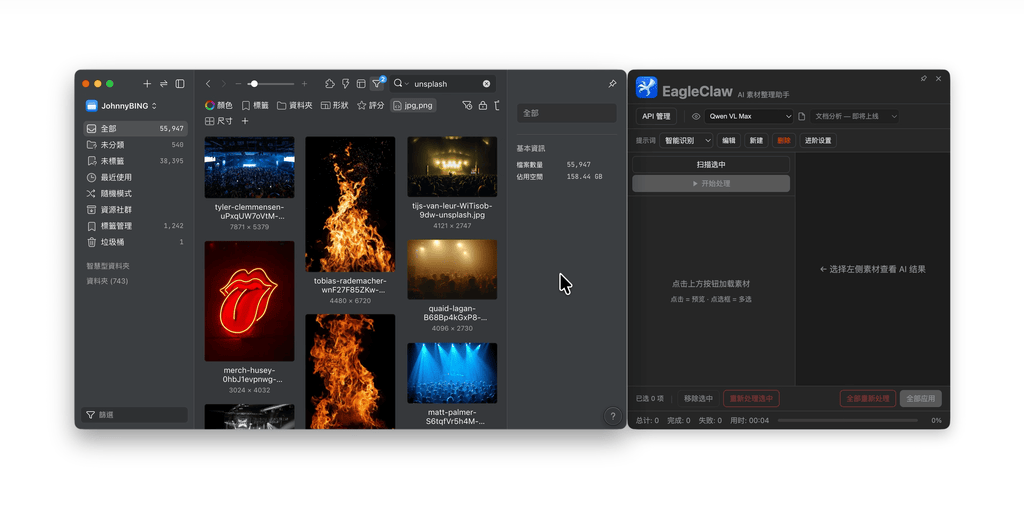The width and height of the screenshot is (1024, 507).
Task: Adjust the thumbnail size slider
Action: pyautogui.click(x=271, y=84)
